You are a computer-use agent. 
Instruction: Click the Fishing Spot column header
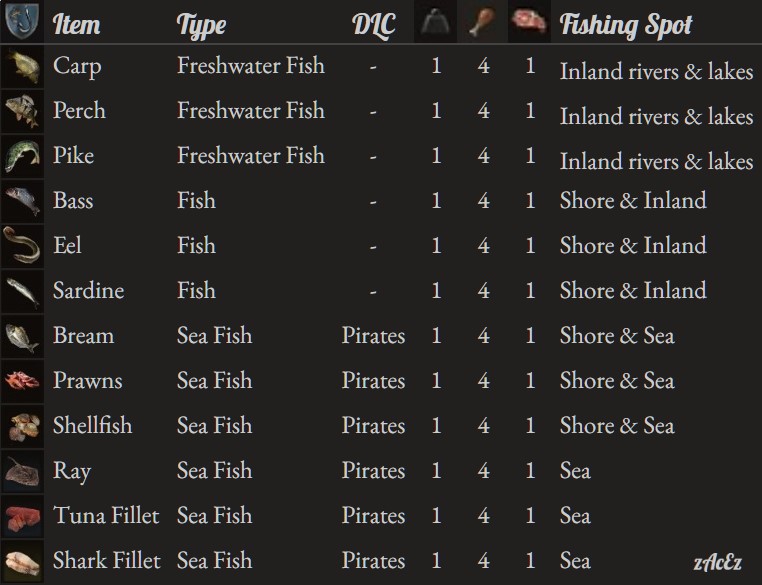(x=626, y=24)
